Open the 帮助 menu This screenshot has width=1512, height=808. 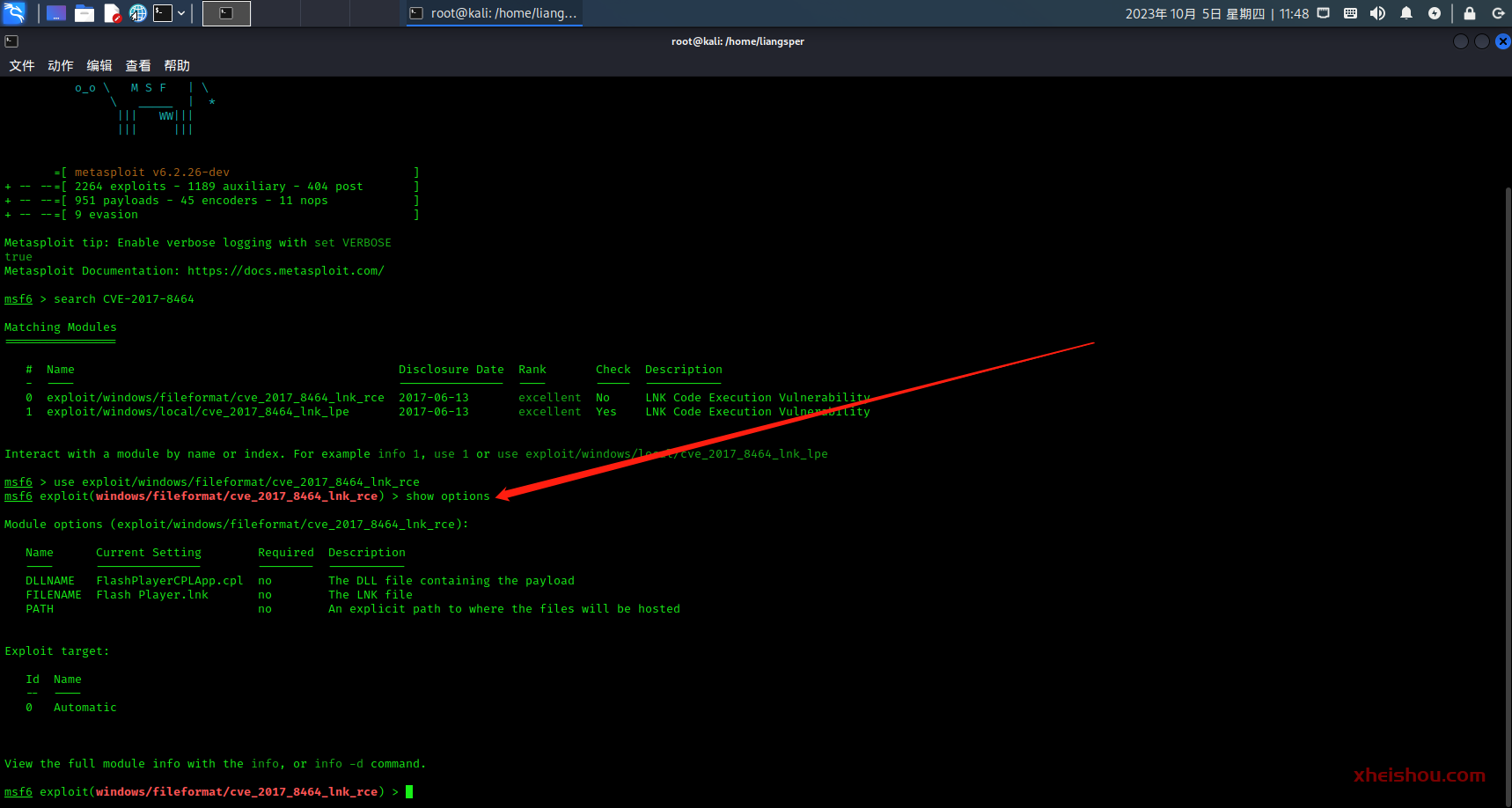177,66
